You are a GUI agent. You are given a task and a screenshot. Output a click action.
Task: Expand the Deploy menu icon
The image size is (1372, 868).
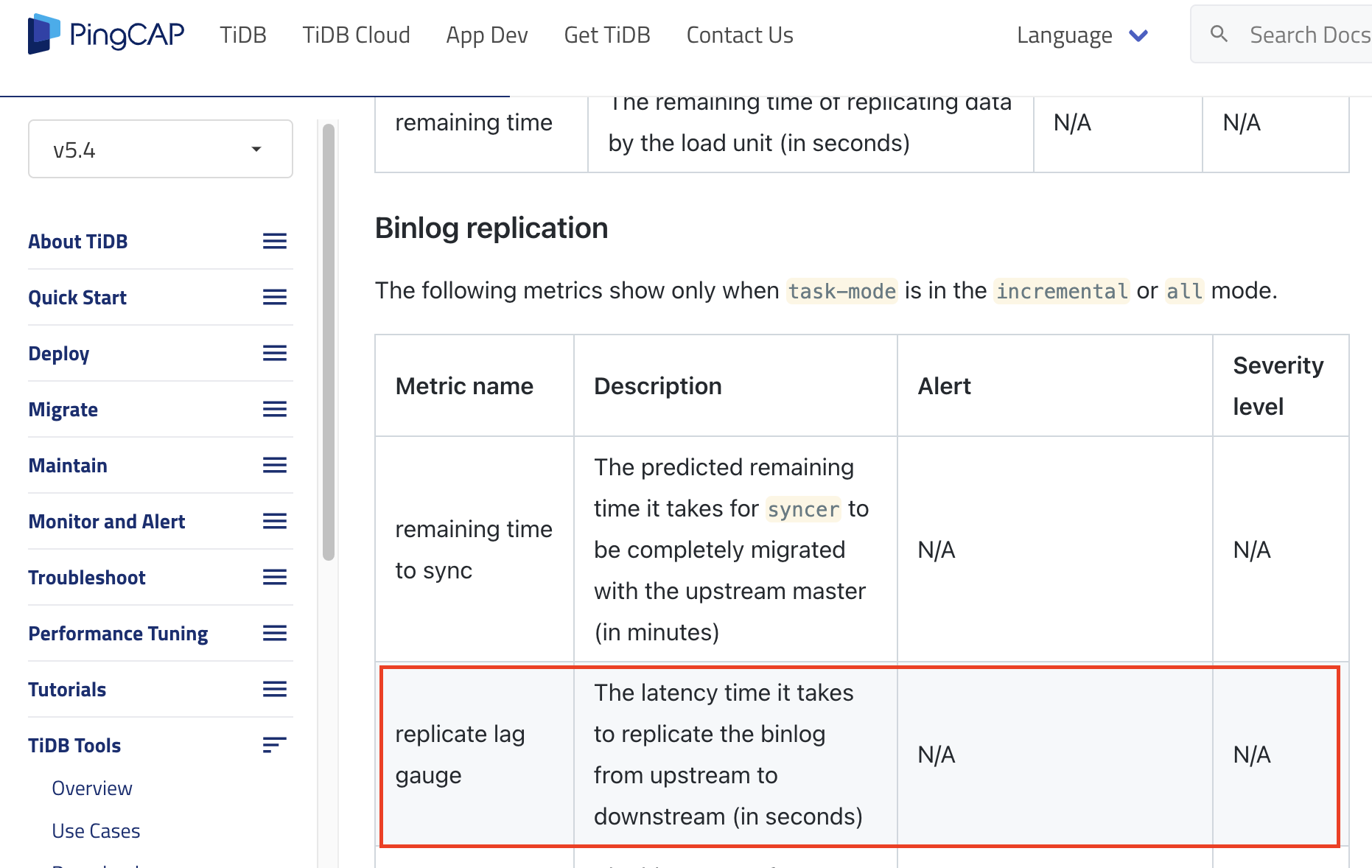point(274,354)
